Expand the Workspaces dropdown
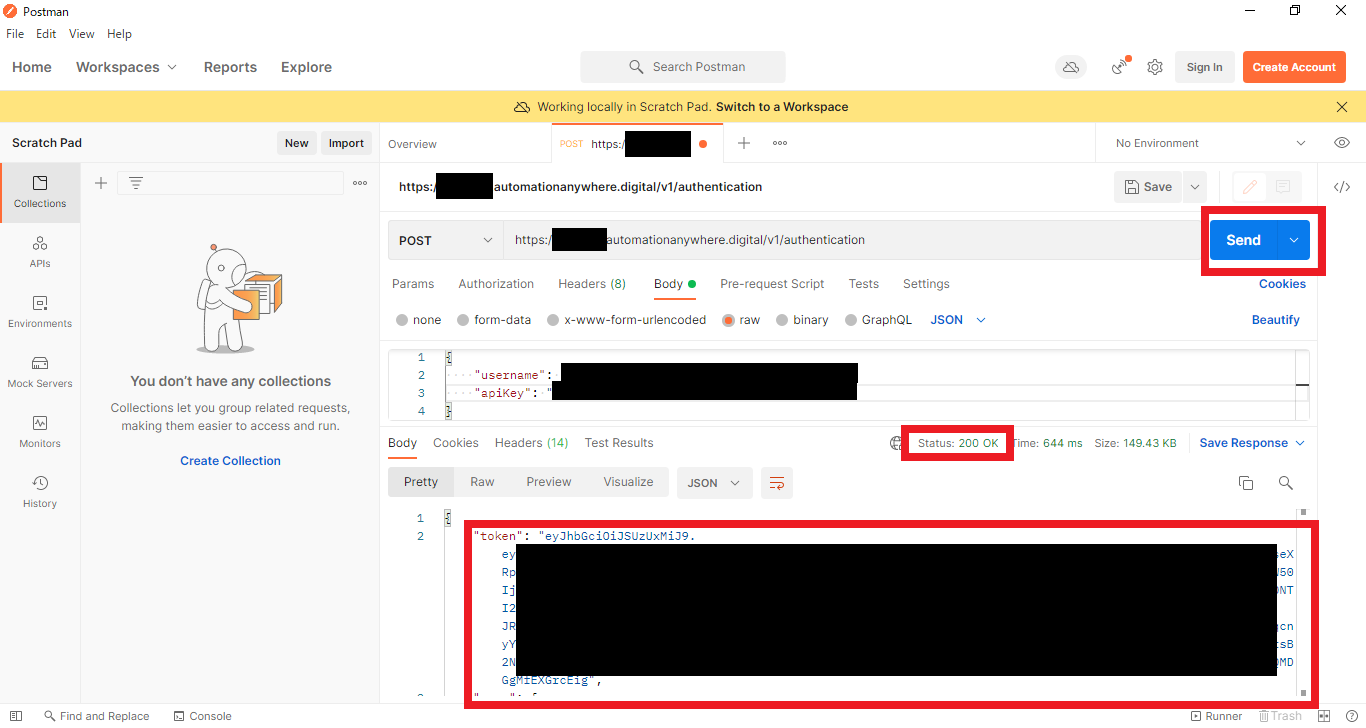 pos(127,67)
